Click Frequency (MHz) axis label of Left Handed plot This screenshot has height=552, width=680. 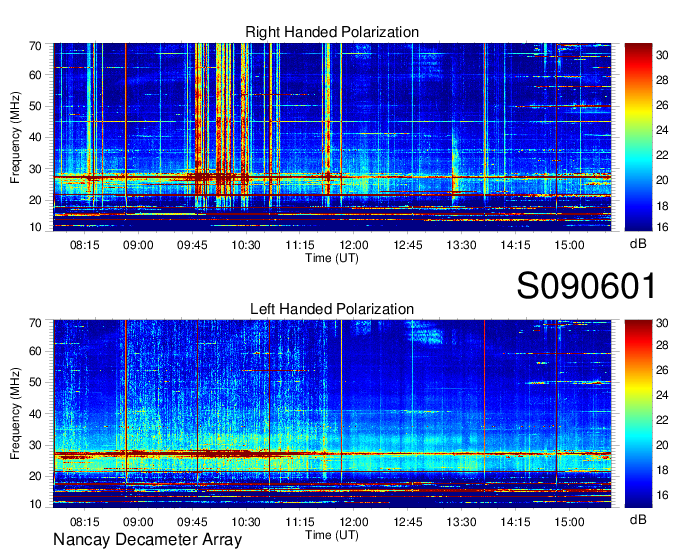click(15, 414)
